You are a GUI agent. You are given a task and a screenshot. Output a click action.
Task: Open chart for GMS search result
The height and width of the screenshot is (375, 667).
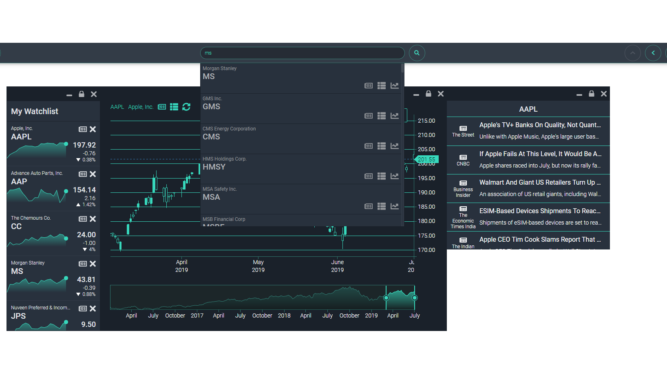(x=394, y=116)
